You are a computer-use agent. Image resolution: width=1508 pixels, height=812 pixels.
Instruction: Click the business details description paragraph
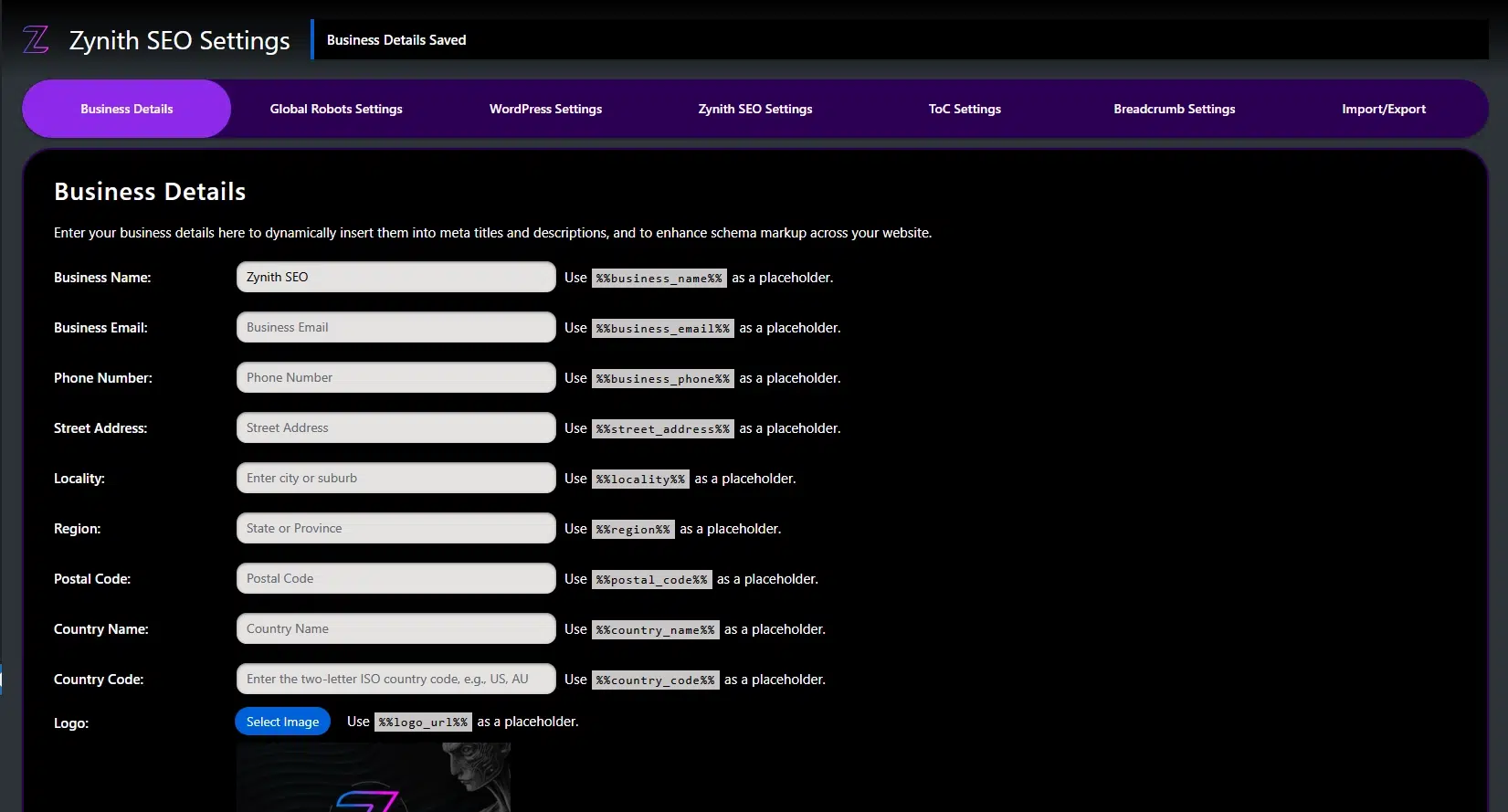tap(493, 233)
